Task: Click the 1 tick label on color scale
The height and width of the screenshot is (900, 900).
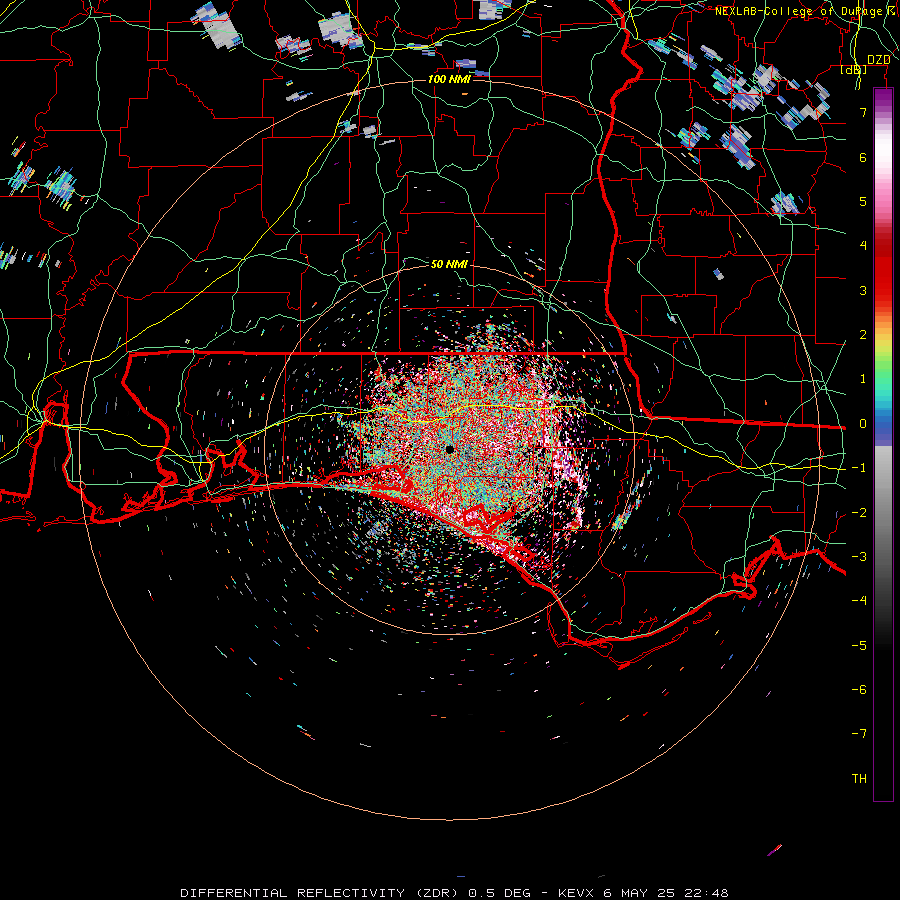Action: [x=863, y=379]
